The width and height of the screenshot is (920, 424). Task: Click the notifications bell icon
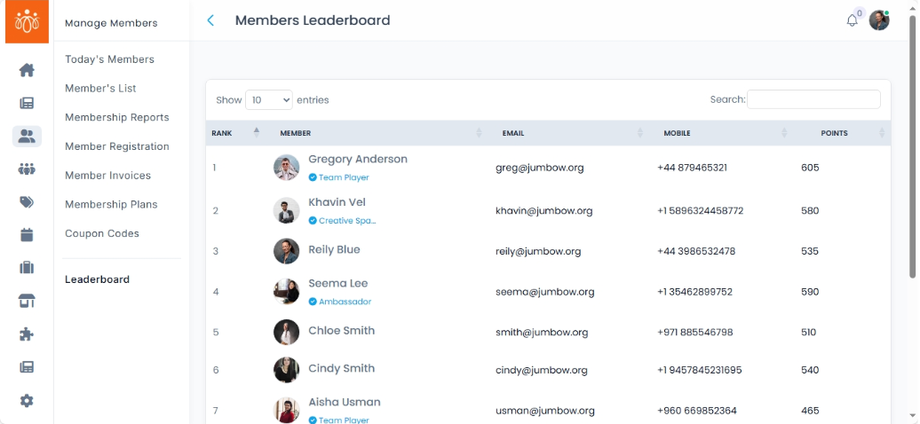852,20
